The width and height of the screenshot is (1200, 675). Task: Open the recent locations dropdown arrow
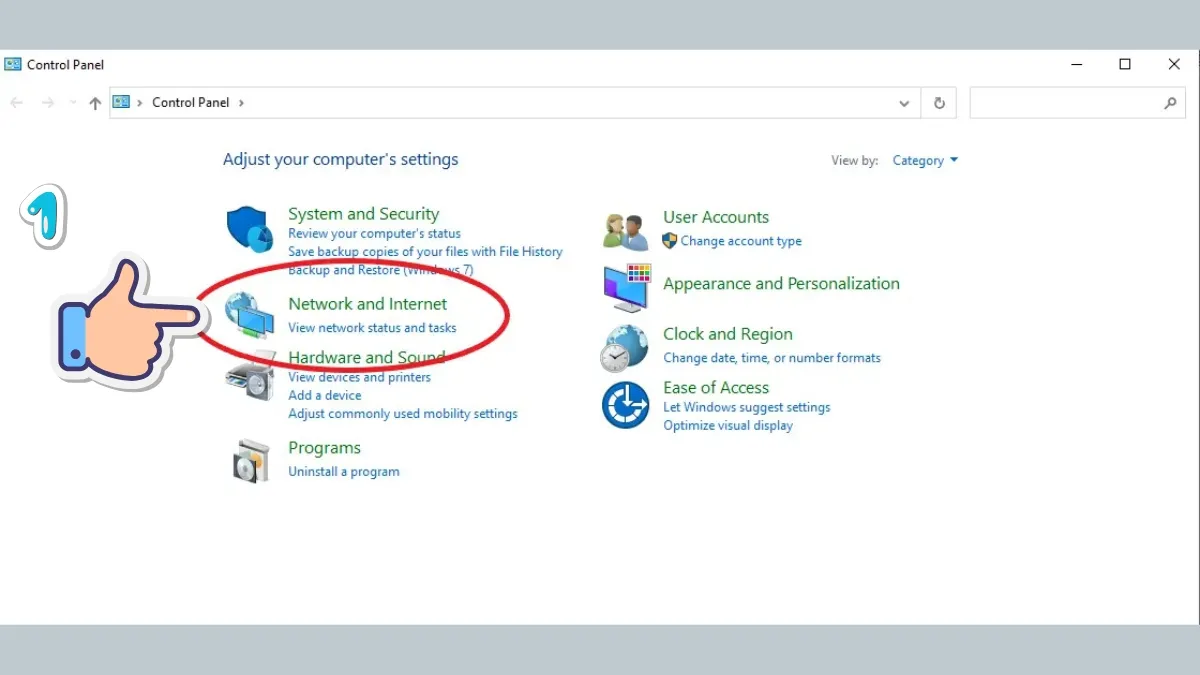(x=72, y=103)
